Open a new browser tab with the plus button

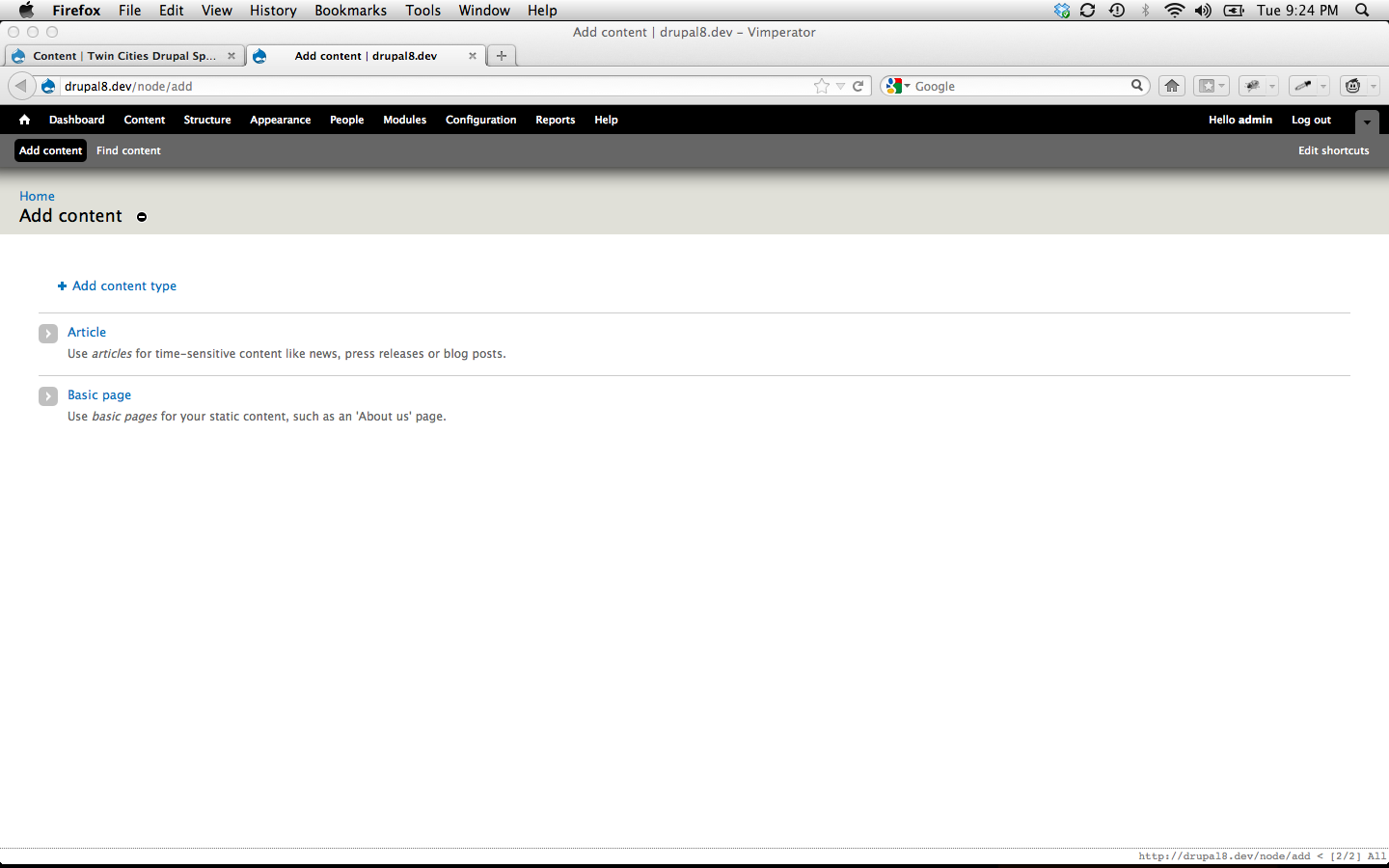[501, 55]
